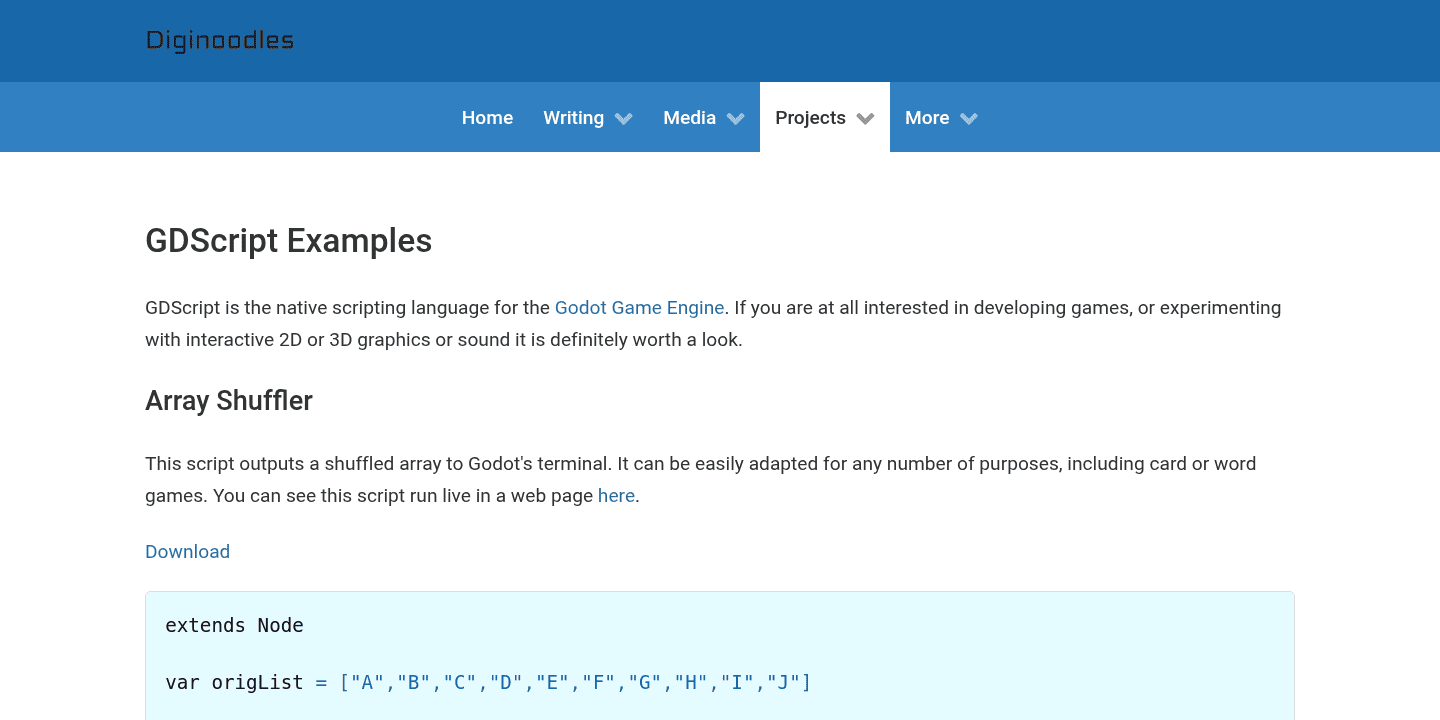The image size is (1440, 720).
Task: Open the Writing menu item
Action: [573, 118]
